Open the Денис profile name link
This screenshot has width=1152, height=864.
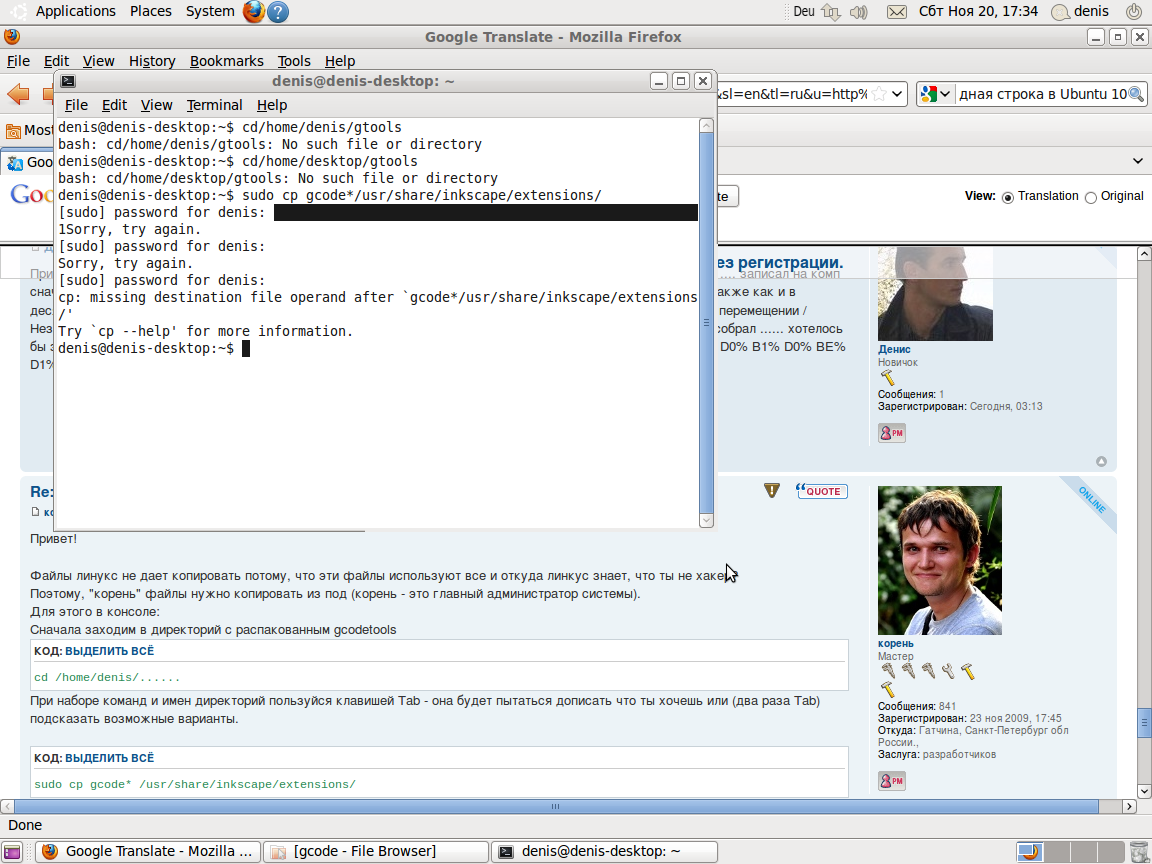tap(894, 350)
